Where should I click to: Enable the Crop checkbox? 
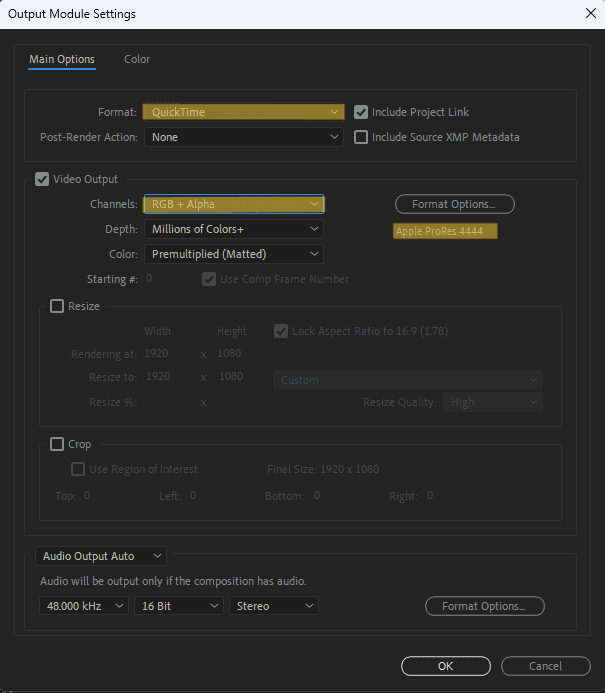coord(57,444)
